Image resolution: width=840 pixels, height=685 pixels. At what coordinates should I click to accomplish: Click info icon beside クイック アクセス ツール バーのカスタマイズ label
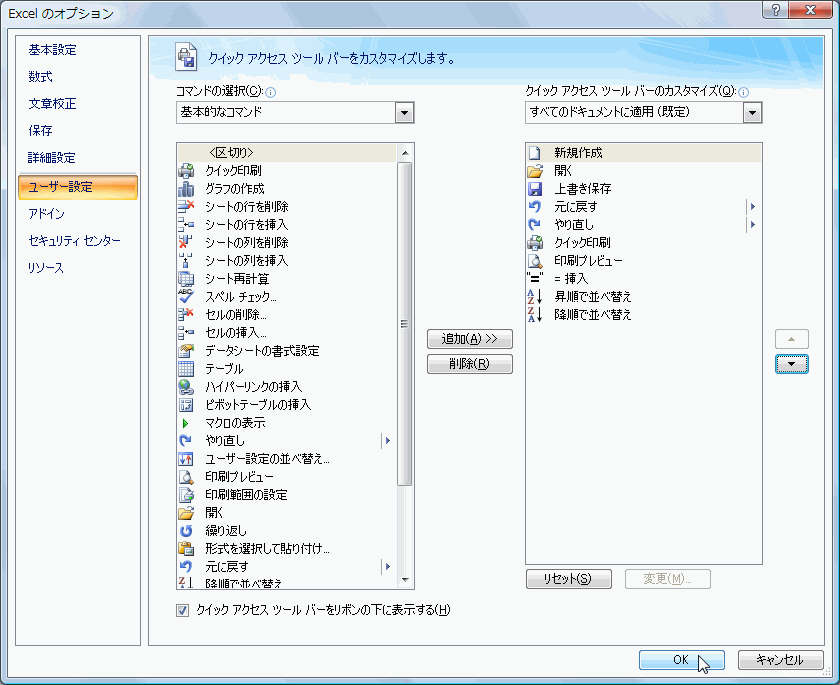743,93
